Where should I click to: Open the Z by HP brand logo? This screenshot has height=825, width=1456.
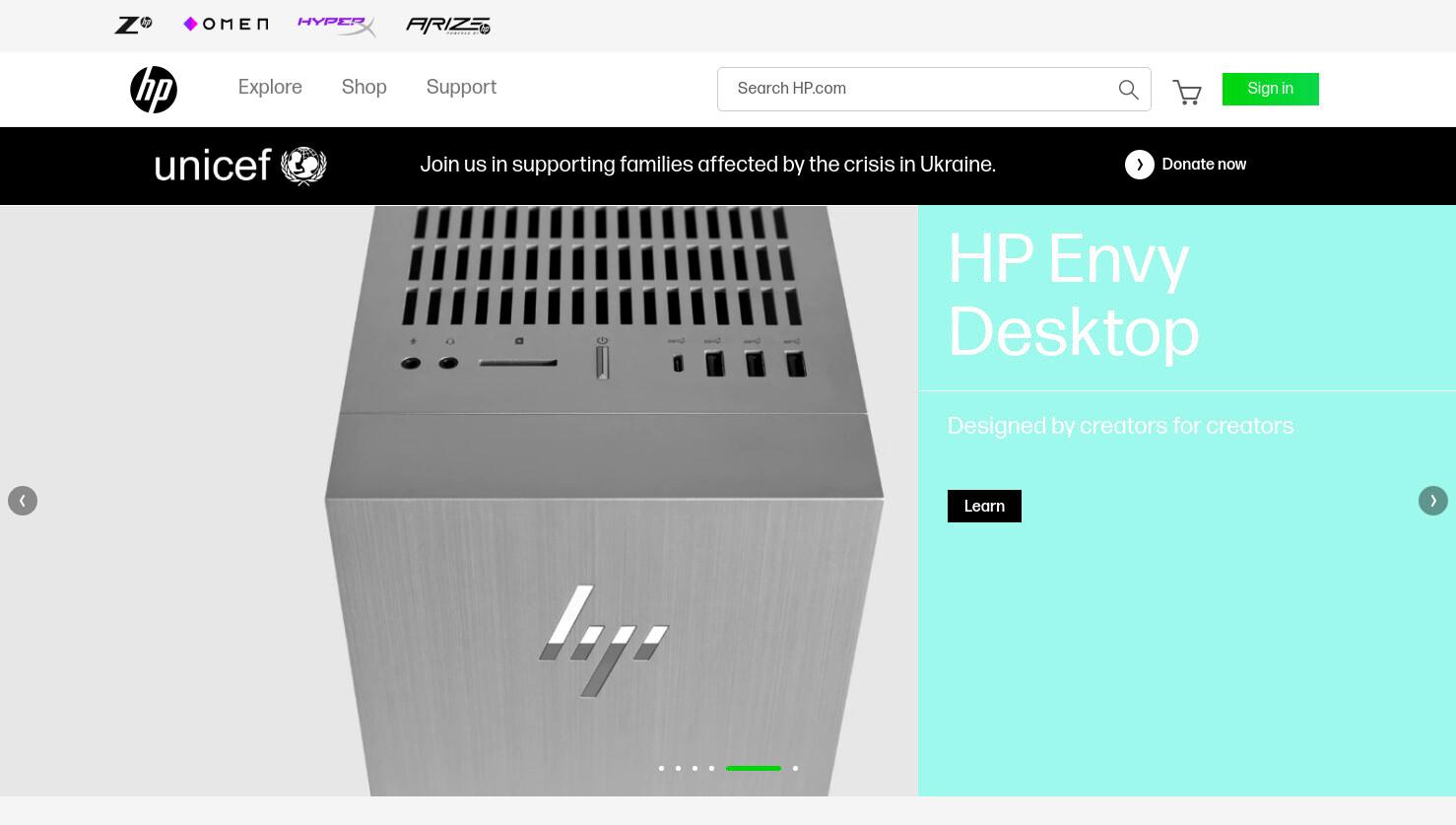click(x=133, y=25)
